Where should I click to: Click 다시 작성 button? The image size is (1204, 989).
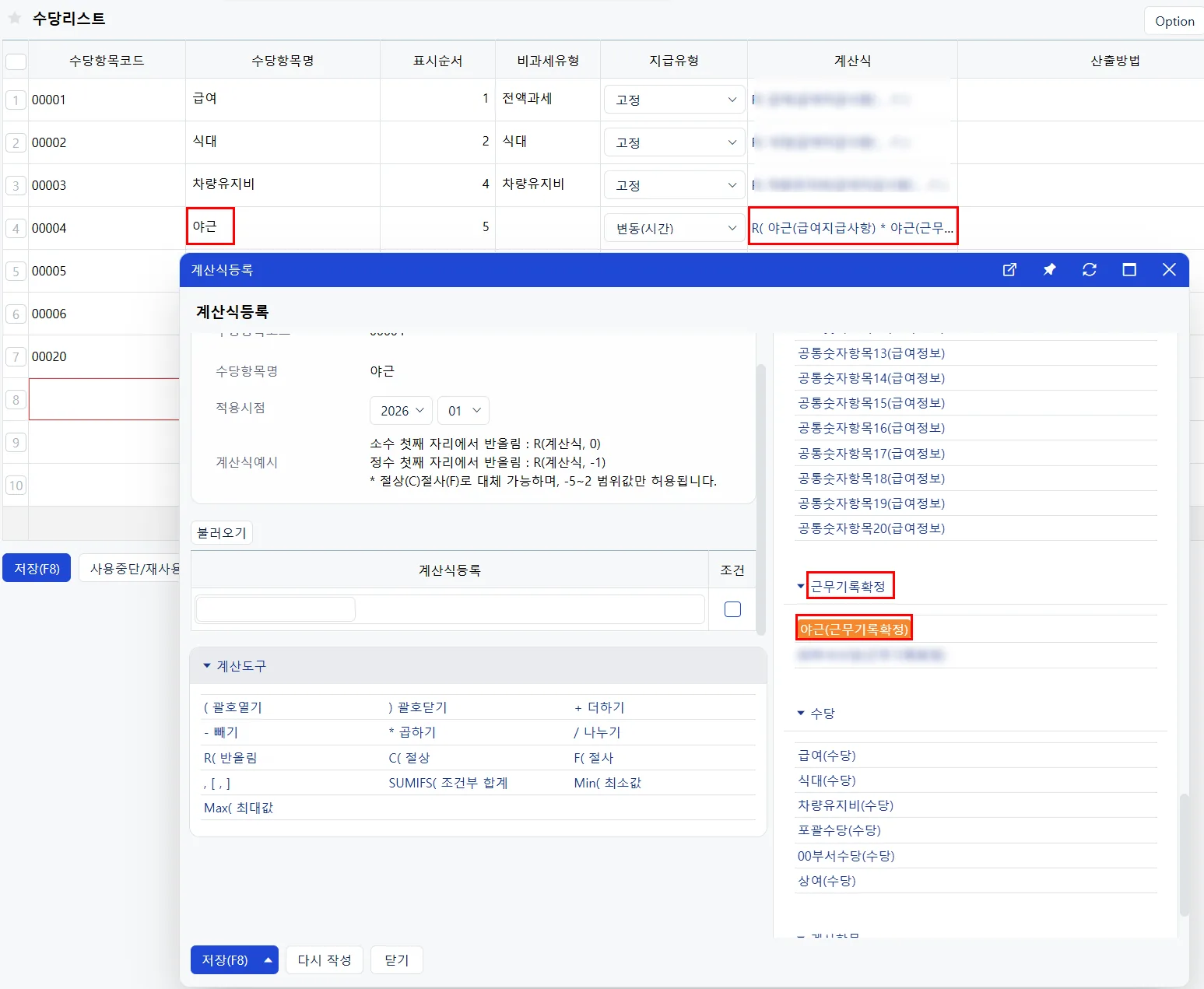325,960
